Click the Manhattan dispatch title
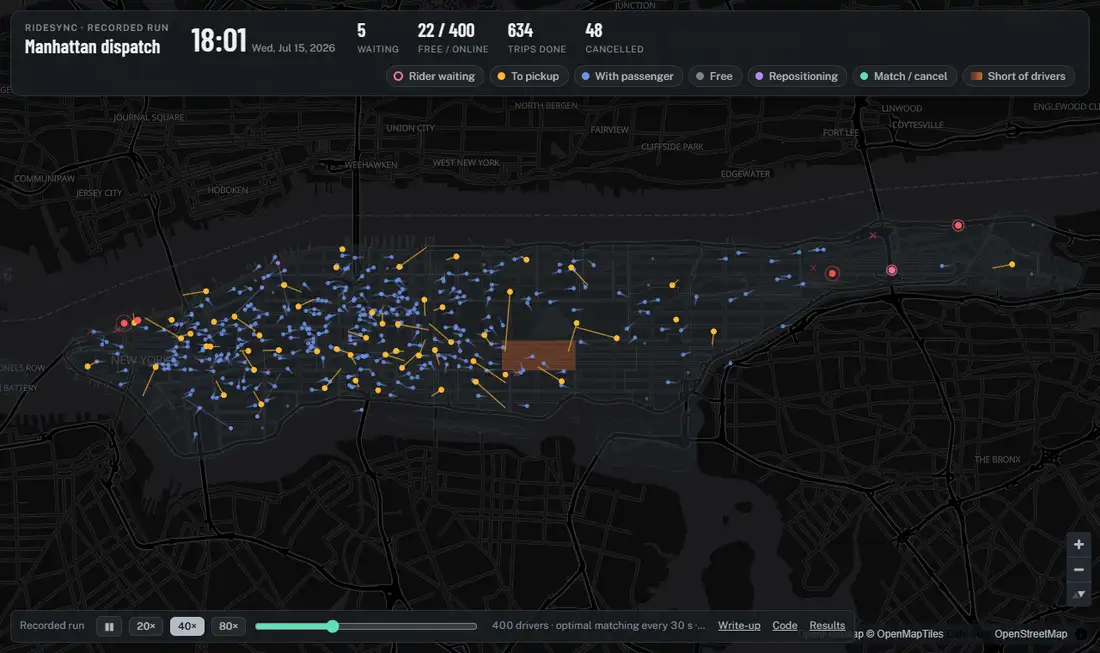1100x653 pixels. [x=93, y=47]
